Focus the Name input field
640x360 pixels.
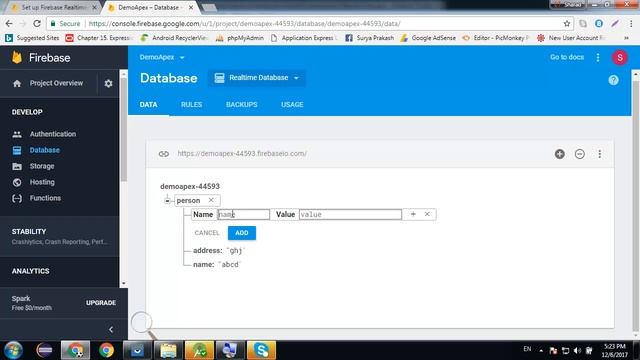point(243,214)
